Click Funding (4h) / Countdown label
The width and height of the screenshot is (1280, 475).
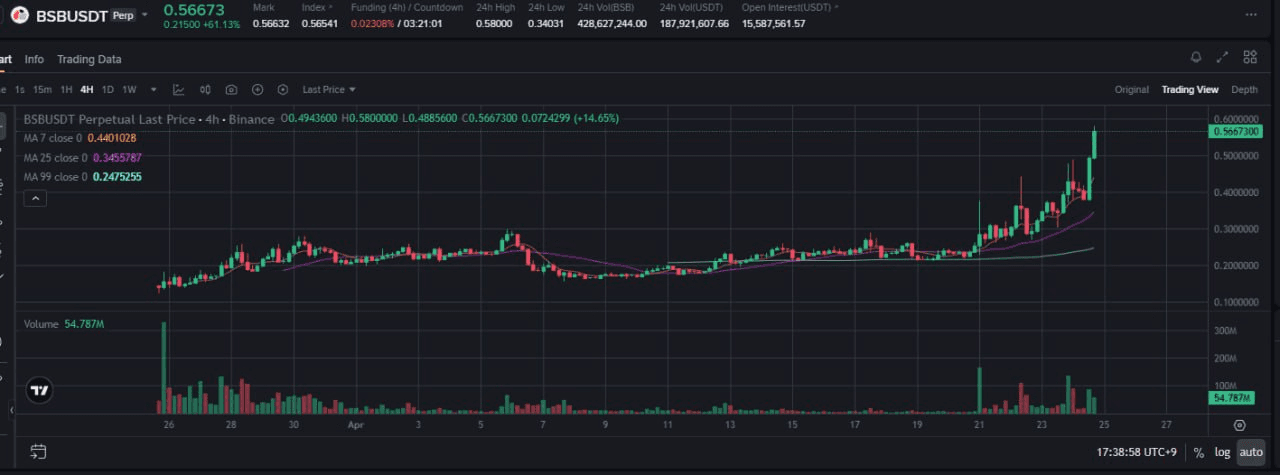point(407,7)
